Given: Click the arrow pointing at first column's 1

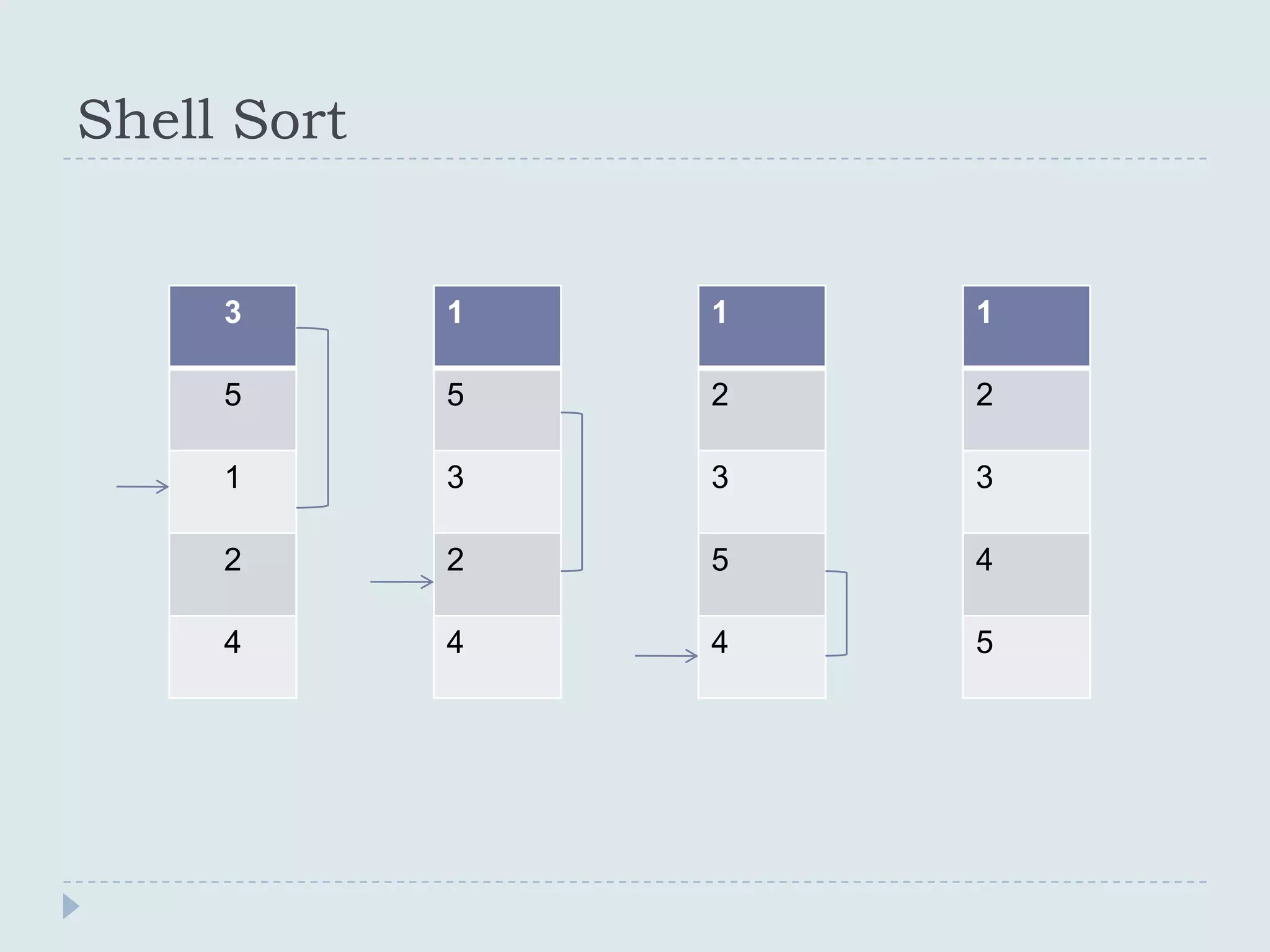Looking at the screenshot, I should coord(143,487).
